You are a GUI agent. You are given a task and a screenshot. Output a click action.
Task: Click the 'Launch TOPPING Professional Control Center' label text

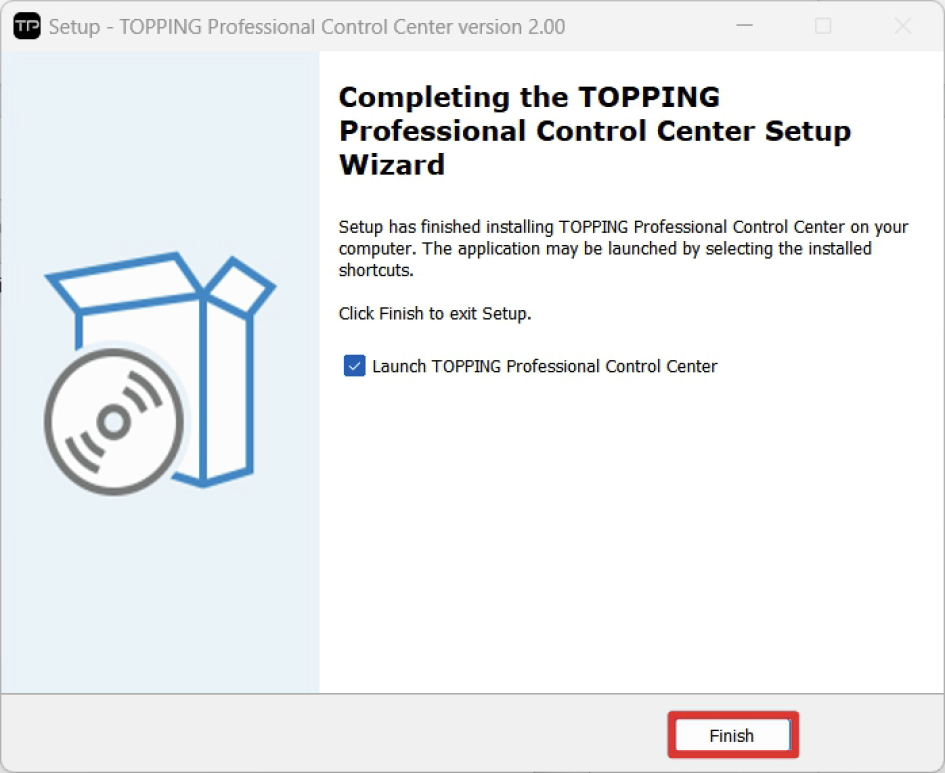(544, 366)
